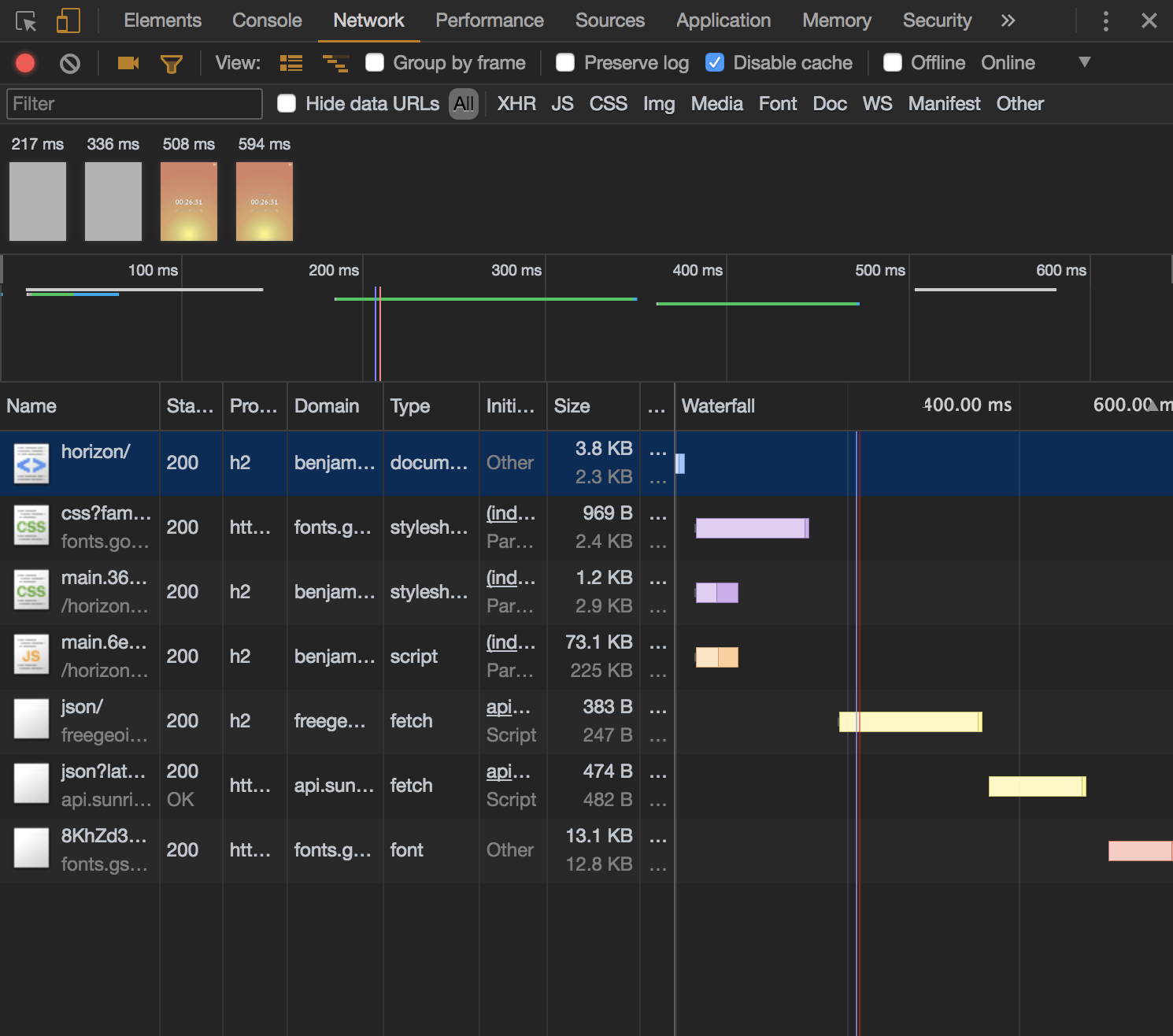Enable the Preserve log checkbox

pyautogui.click(x=565, y=63)
